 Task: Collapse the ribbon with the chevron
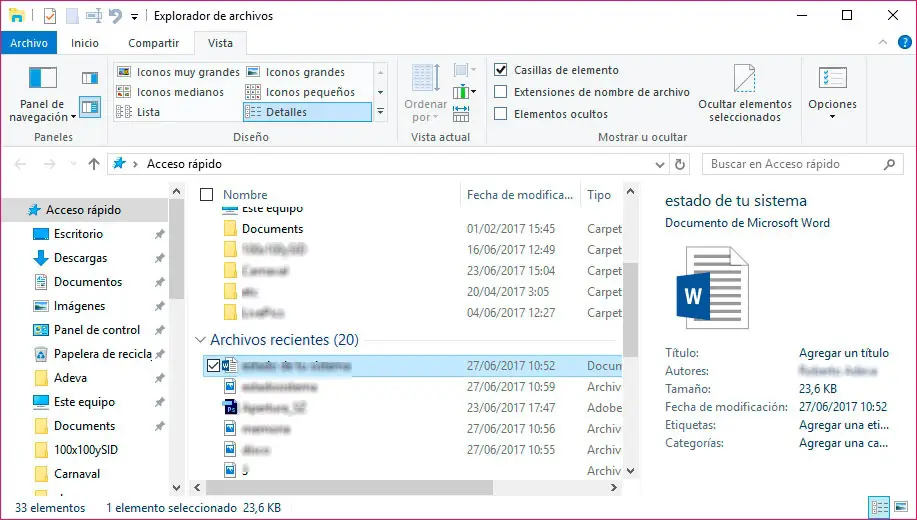[883, 42]
